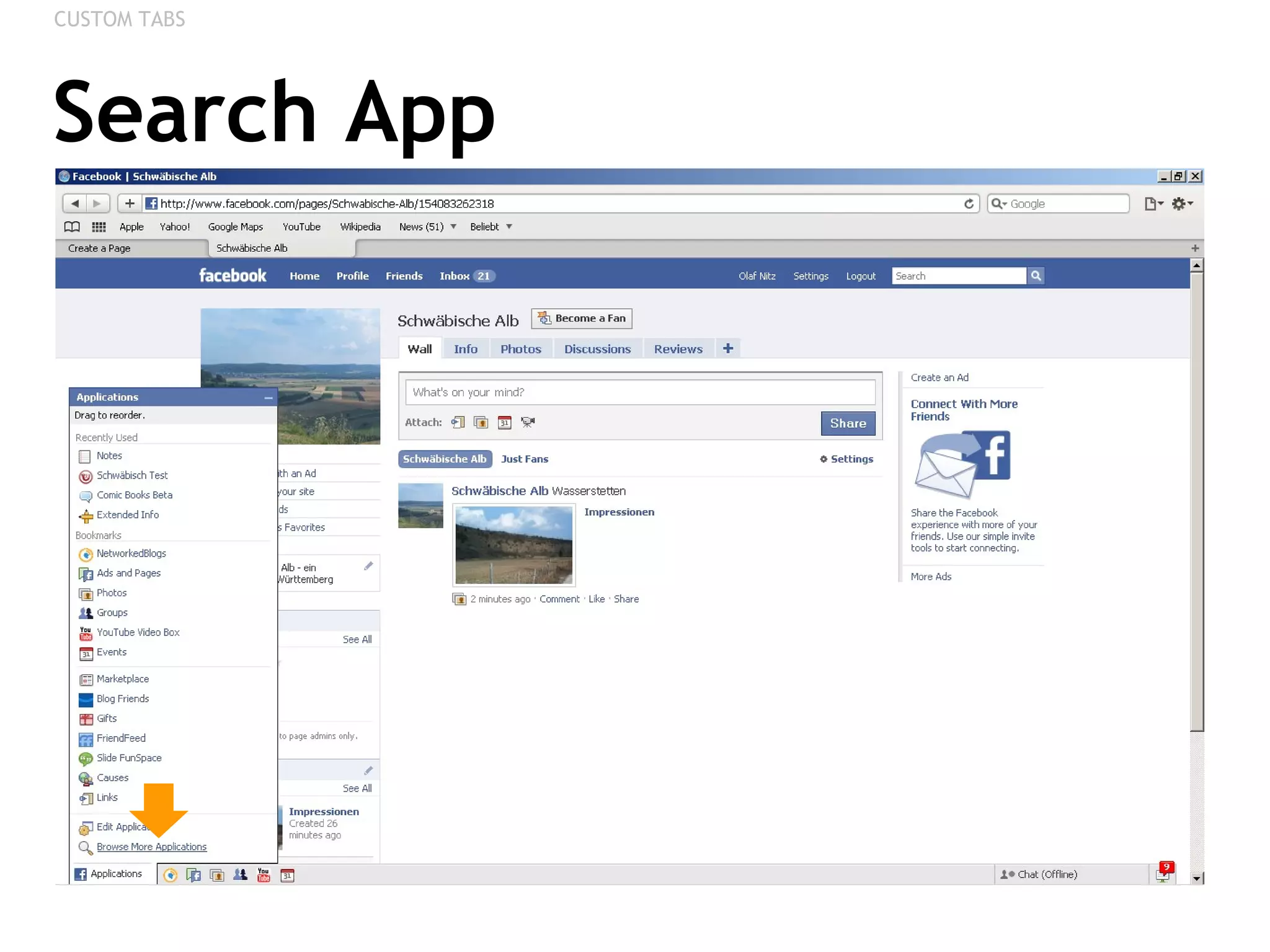The height and width of the screenshot is (952, 1270).
Task: Click the Facebook search input field
Action: tap(959, 276)
